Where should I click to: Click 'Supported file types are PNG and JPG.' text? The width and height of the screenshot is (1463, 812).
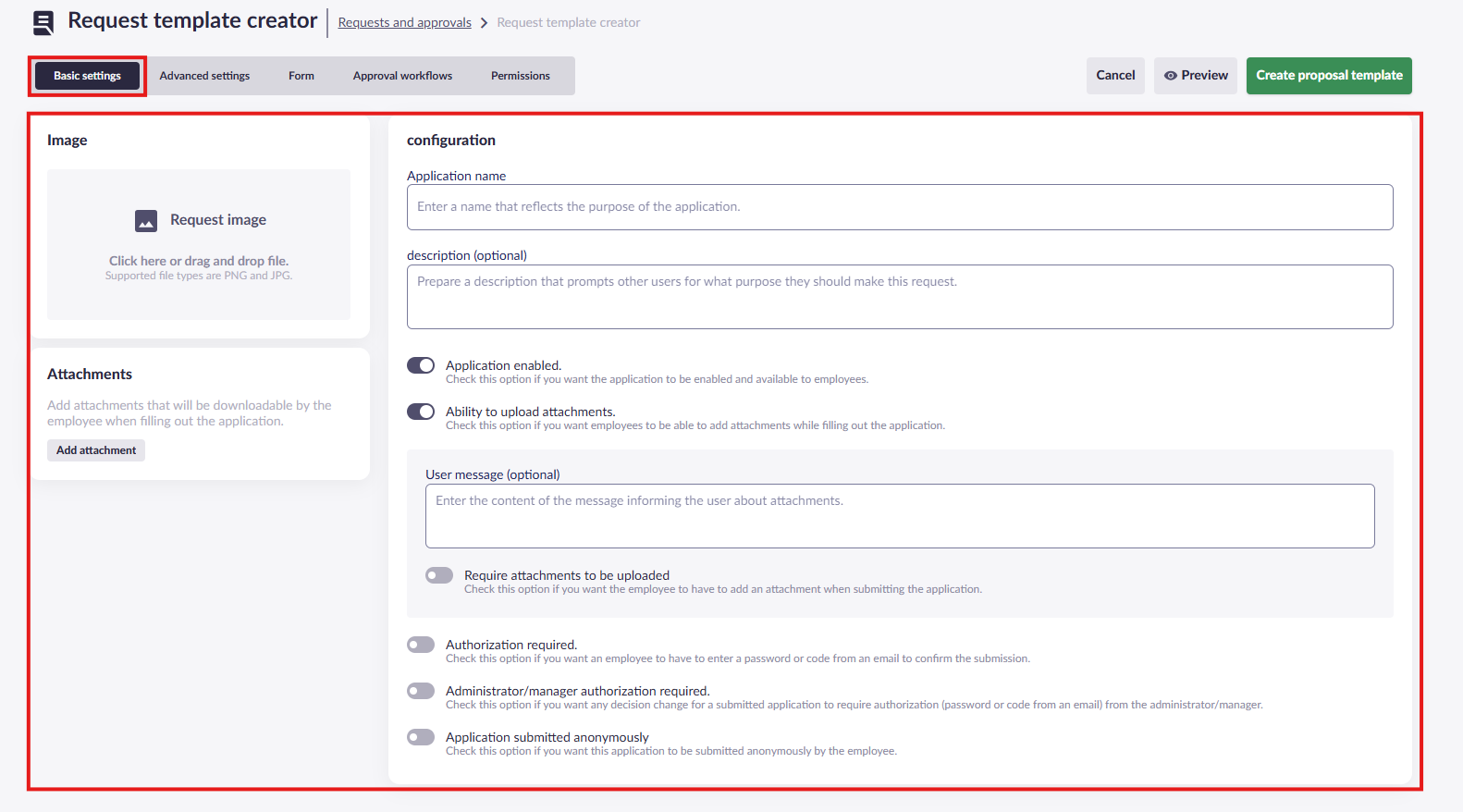coord(199,276)
